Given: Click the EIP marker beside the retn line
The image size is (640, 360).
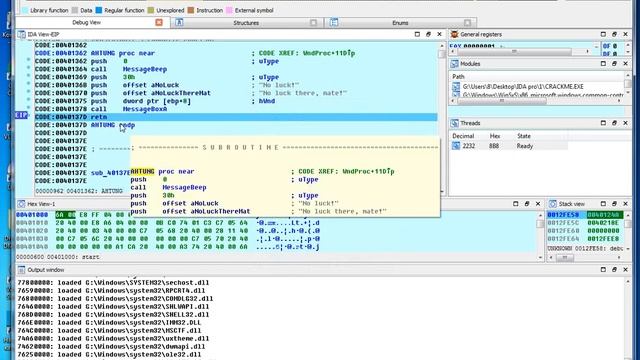Looking at the screenshot, I should coord(21,116).
